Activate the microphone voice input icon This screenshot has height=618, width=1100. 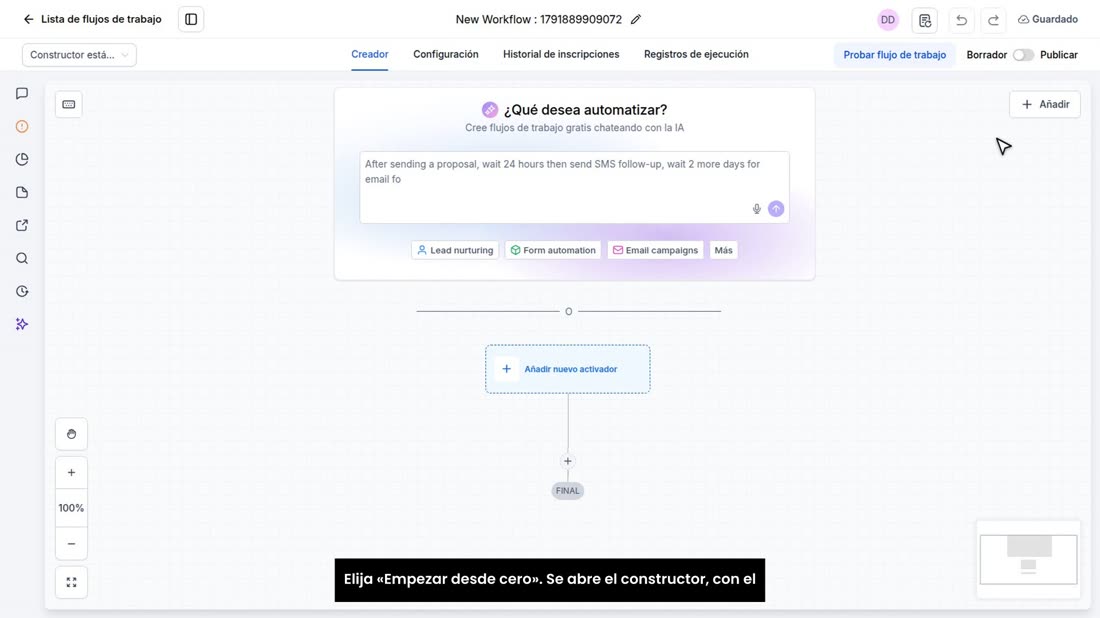click(756, 209)
